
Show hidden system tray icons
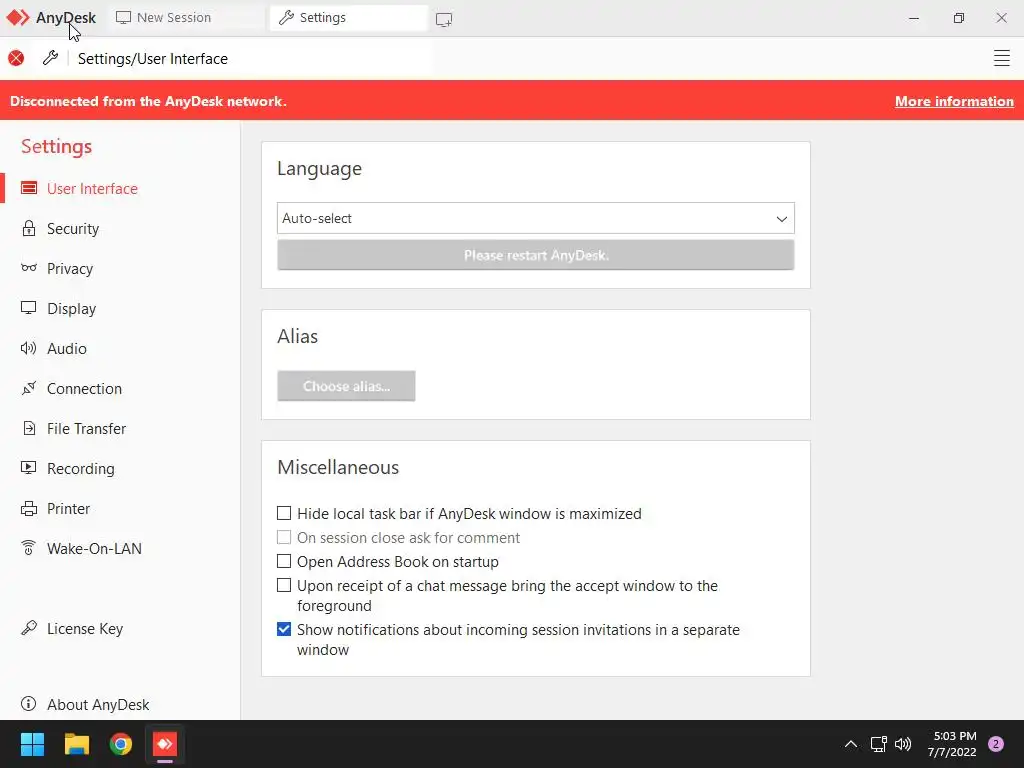(x=851, y=744)
